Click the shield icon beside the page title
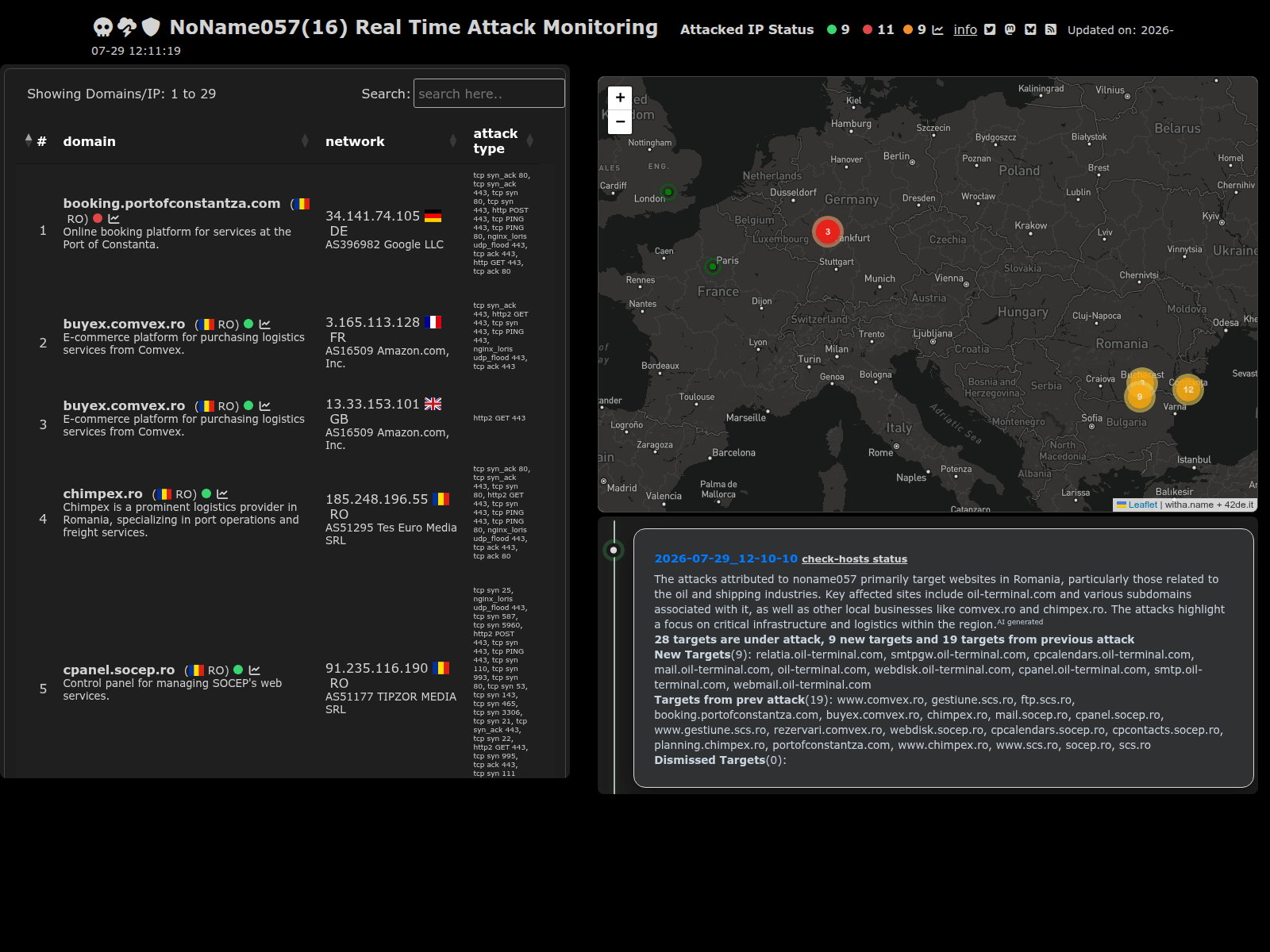The width and height of the screenshot is (1270, 952). click(151, 28)
